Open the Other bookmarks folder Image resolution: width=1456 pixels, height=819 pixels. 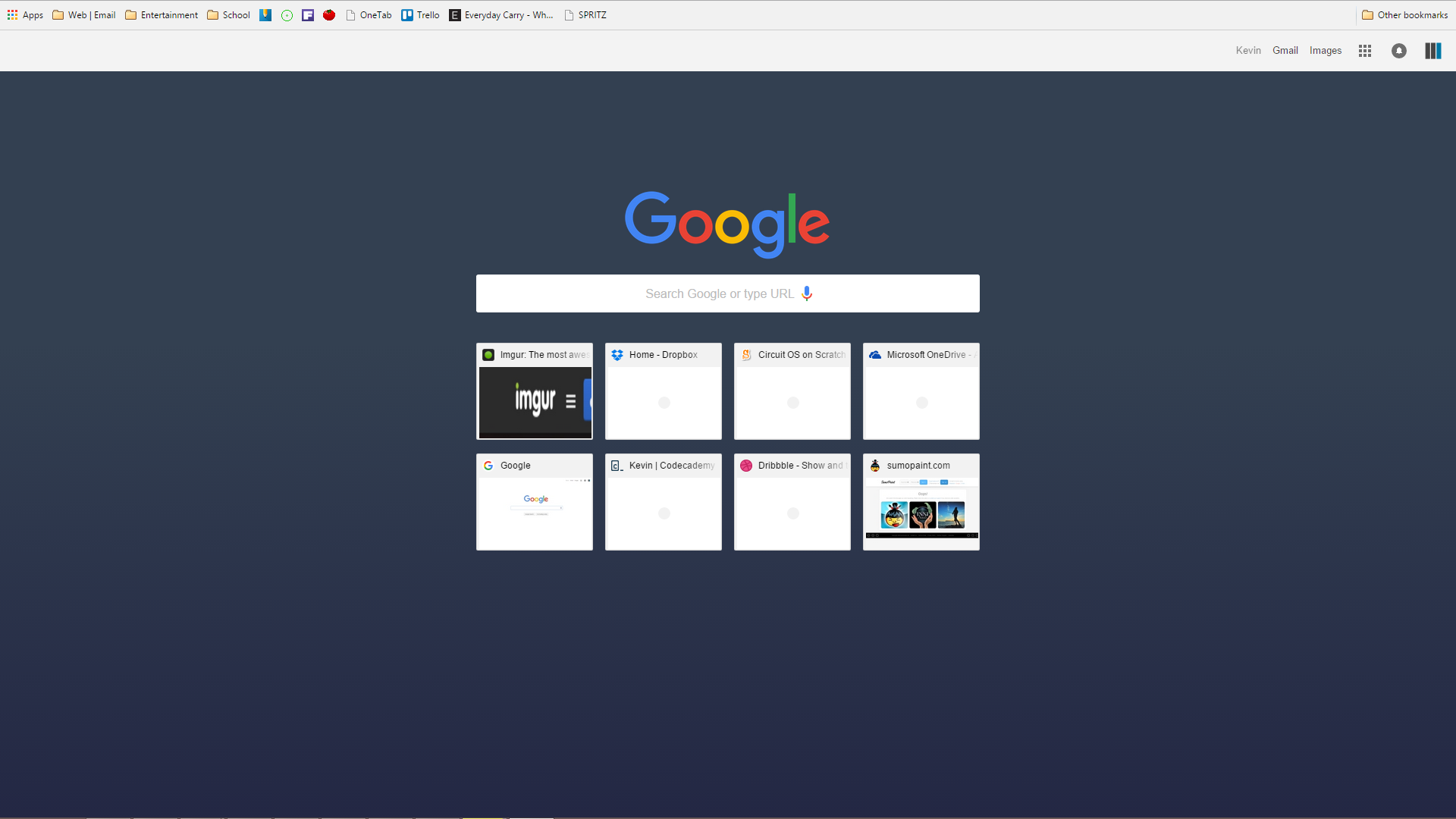(1404, 14)
